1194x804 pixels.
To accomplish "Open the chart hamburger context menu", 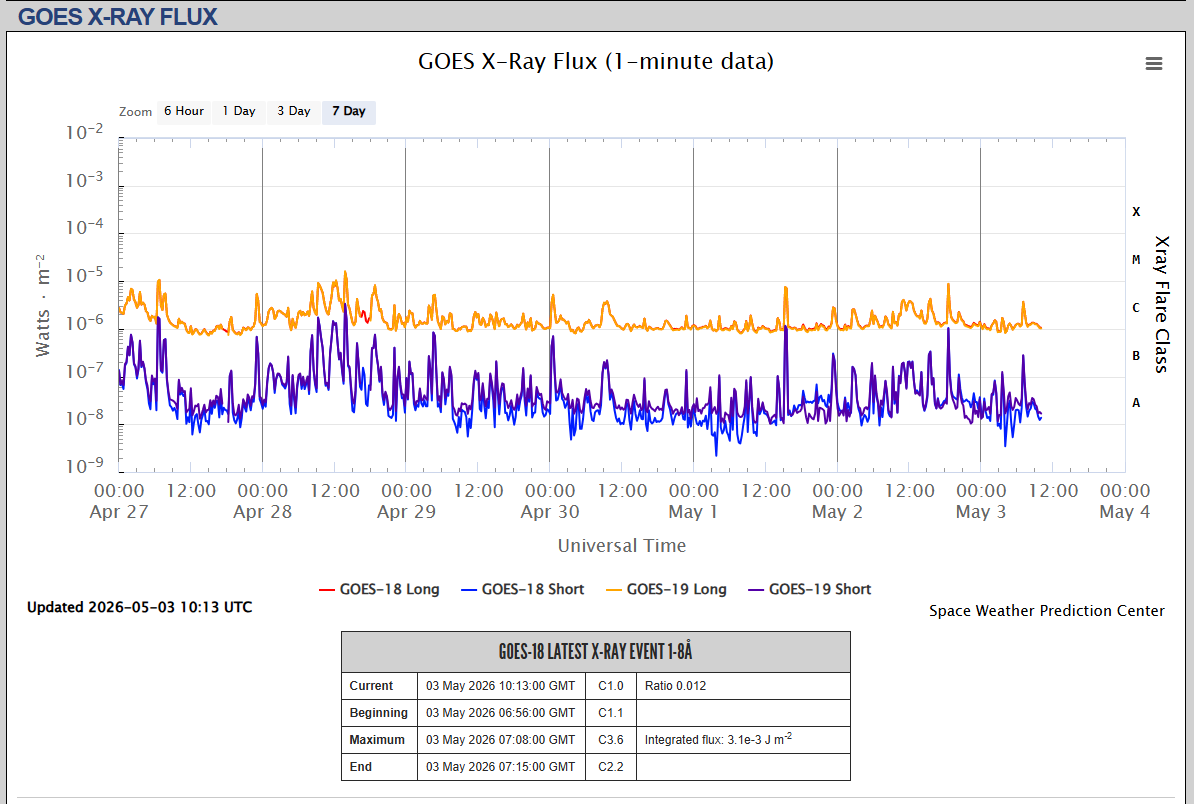I will pos(1154,64).
